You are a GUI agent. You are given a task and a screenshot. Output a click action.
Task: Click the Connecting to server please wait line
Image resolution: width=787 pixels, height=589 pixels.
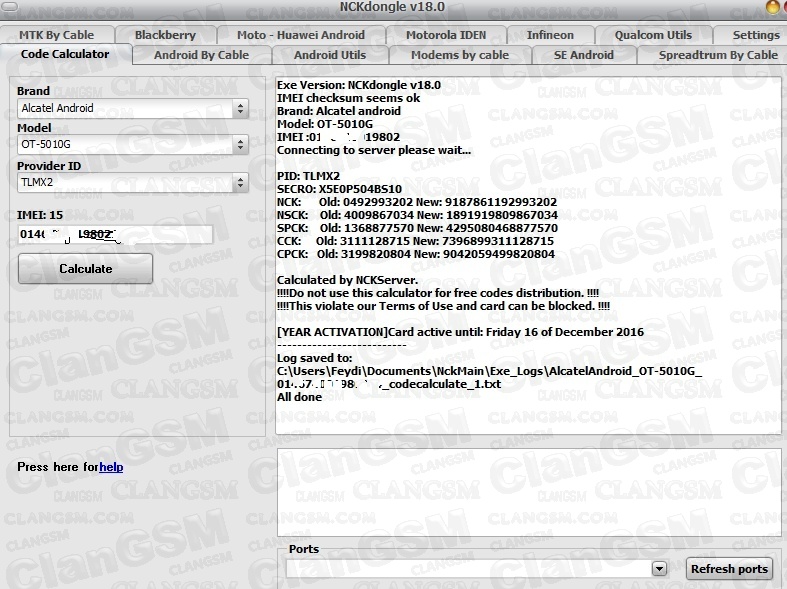point(374,150)
